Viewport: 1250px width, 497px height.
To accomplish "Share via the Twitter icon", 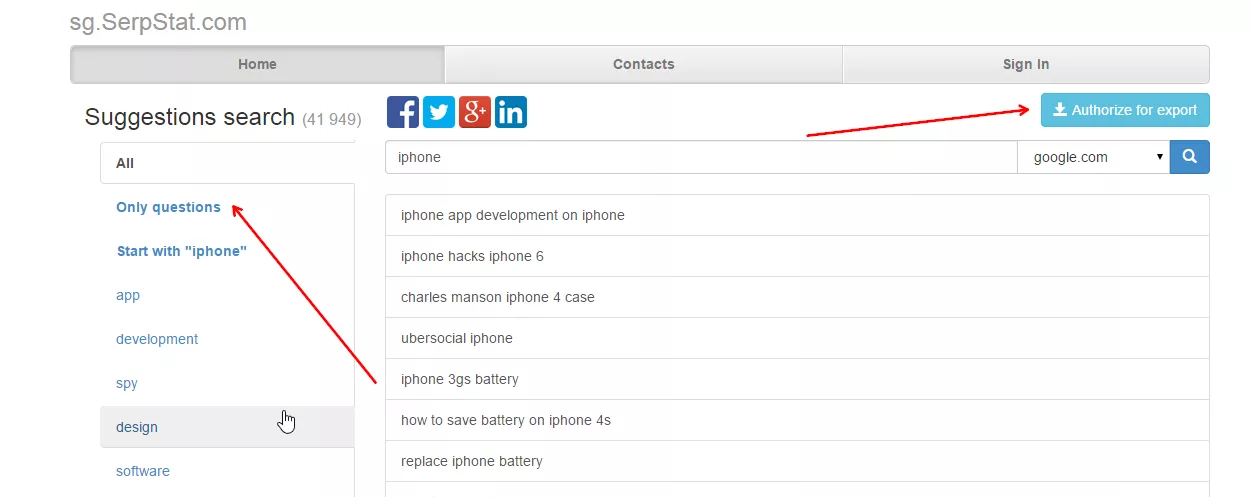I will pyautogui.click(x=439, y=112).
